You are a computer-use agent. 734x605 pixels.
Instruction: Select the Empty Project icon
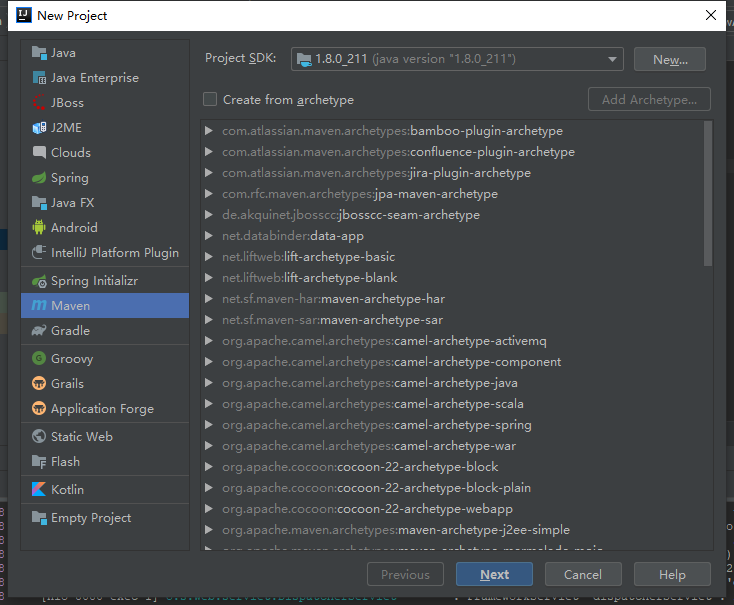point(39,517)
